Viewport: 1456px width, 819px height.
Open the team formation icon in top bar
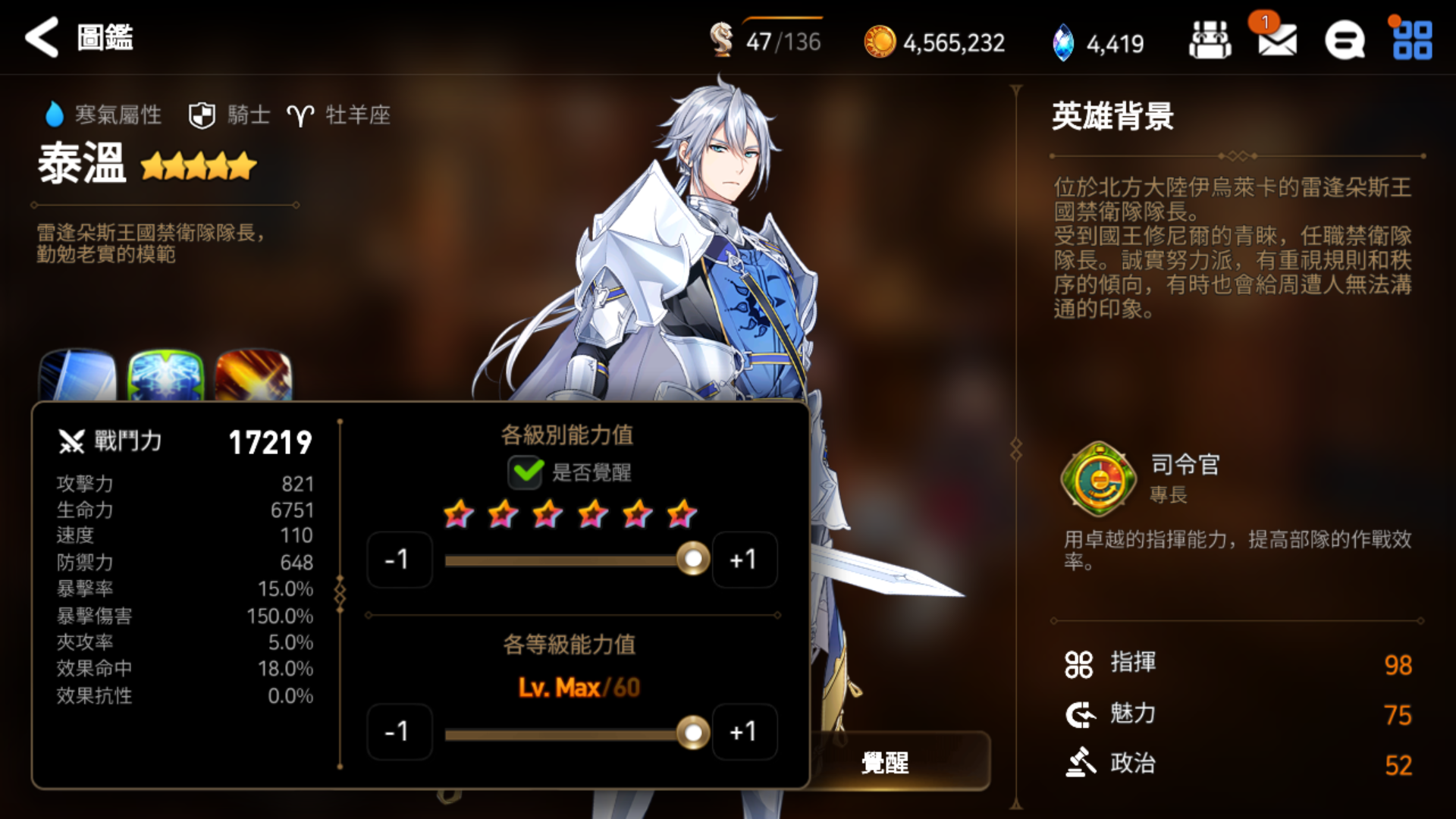pos(1210,40)
